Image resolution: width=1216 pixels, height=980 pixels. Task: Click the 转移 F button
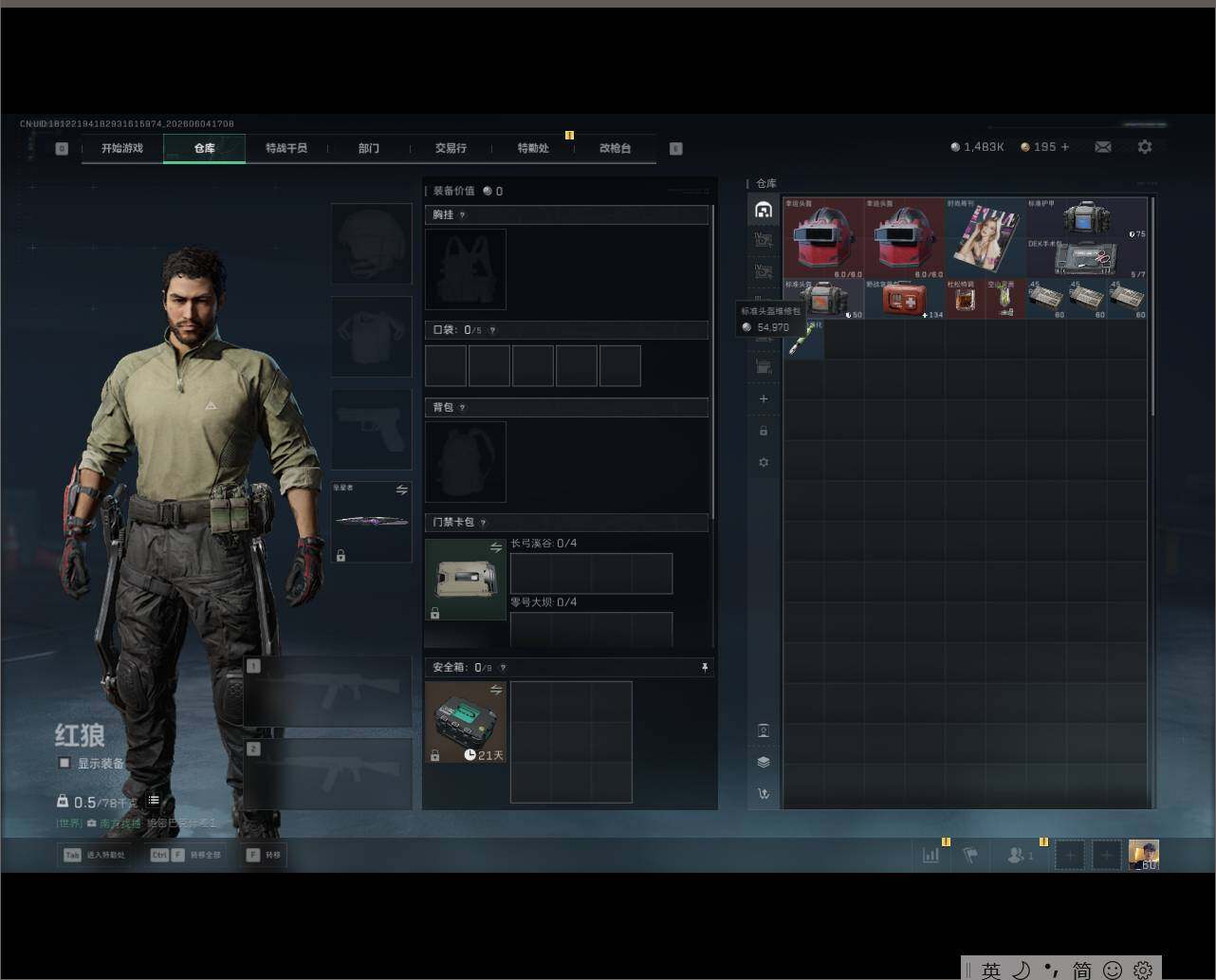click(x=263, y=855)
